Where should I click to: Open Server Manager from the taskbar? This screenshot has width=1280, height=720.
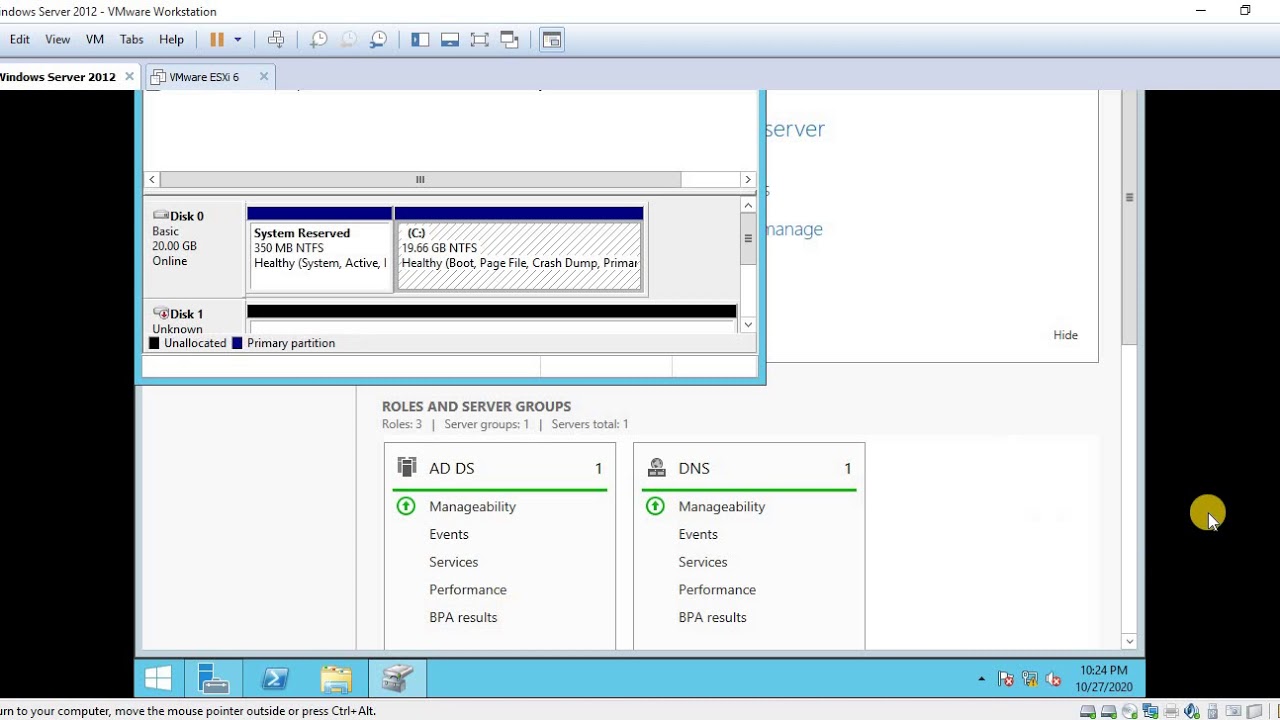pyautogui.click(x=213, y=679)
